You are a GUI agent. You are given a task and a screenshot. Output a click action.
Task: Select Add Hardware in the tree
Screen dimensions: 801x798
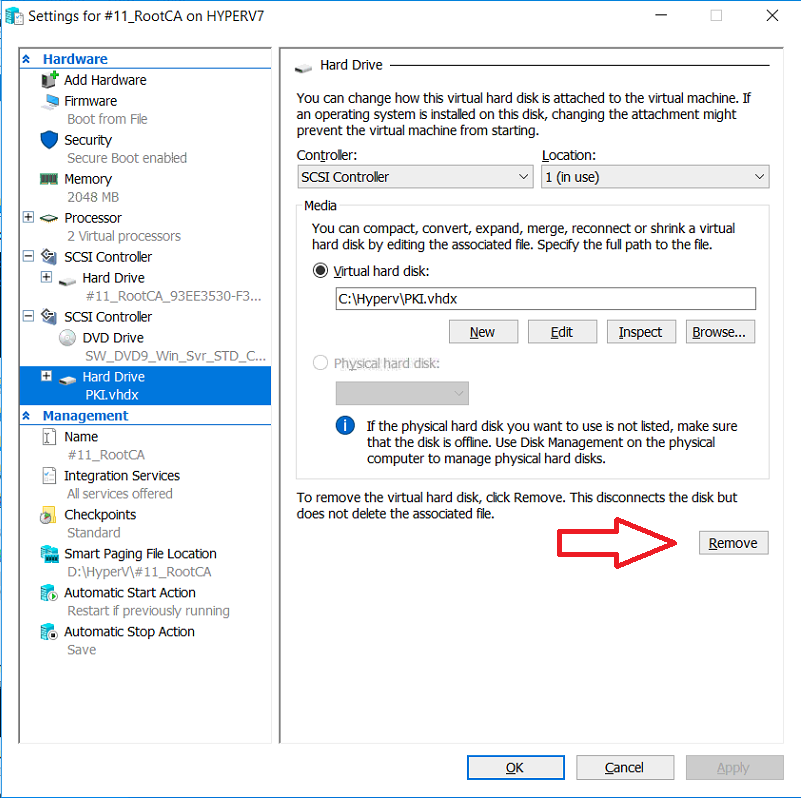point(105,80)
